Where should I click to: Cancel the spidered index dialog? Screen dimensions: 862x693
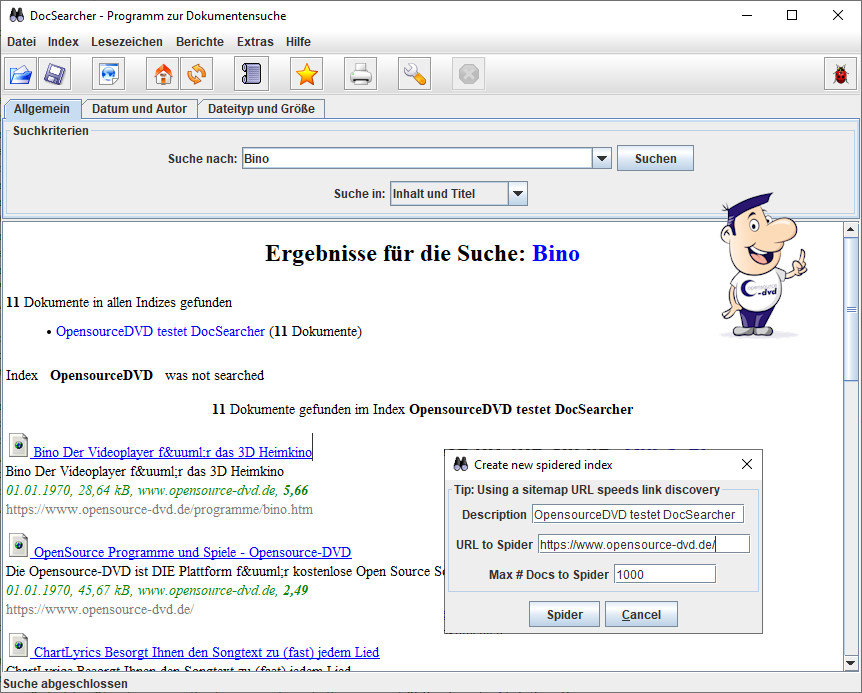[x=641, y=615]
